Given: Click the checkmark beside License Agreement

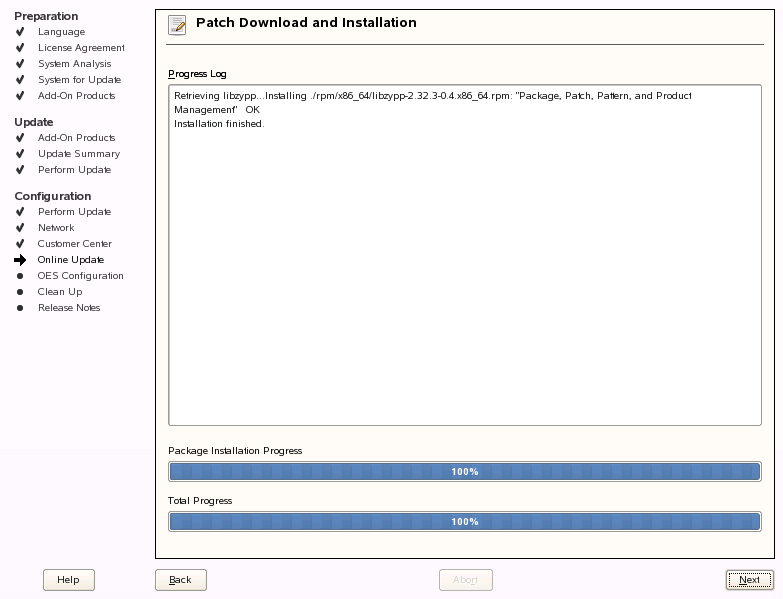Looking at the screenshot, I should (x=20, y=48).
